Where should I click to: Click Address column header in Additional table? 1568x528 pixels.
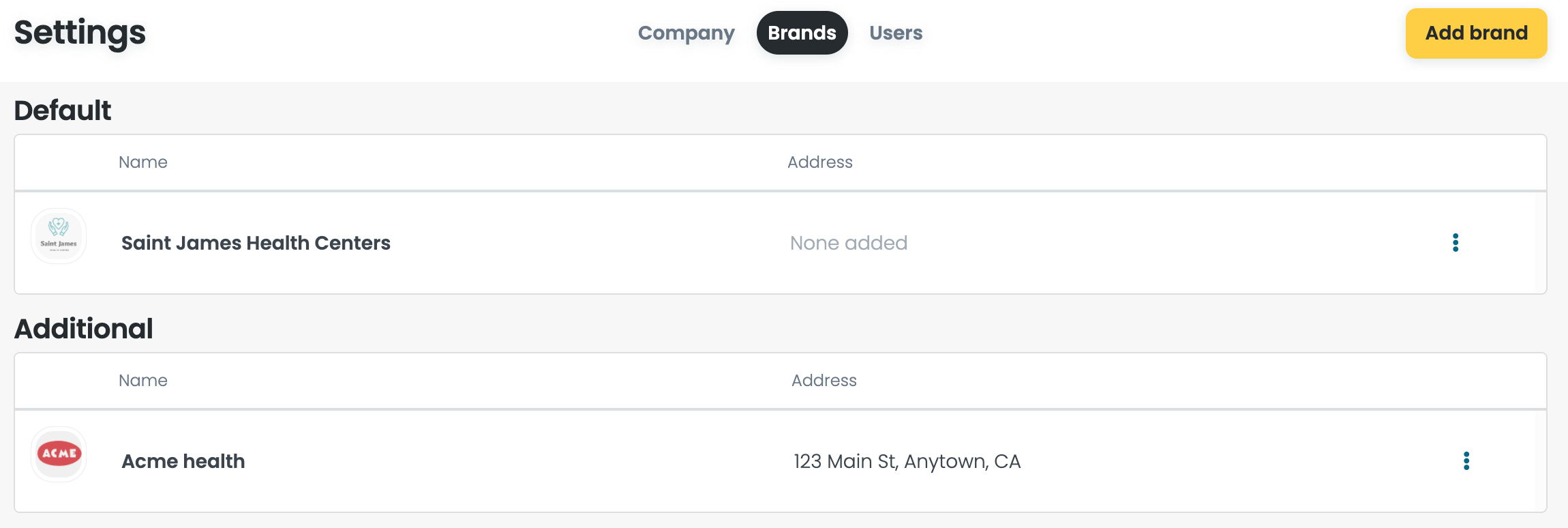click(x=824, y=381)
